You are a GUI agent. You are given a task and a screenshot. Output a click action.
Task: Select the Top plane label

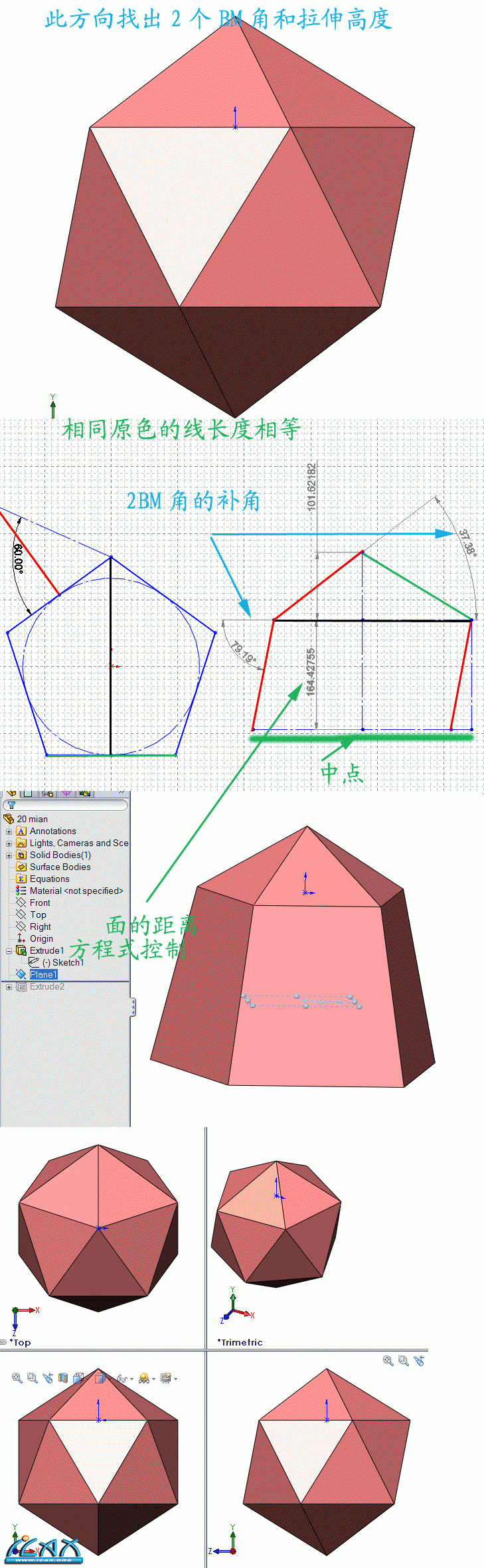click(x=38, y=915)
